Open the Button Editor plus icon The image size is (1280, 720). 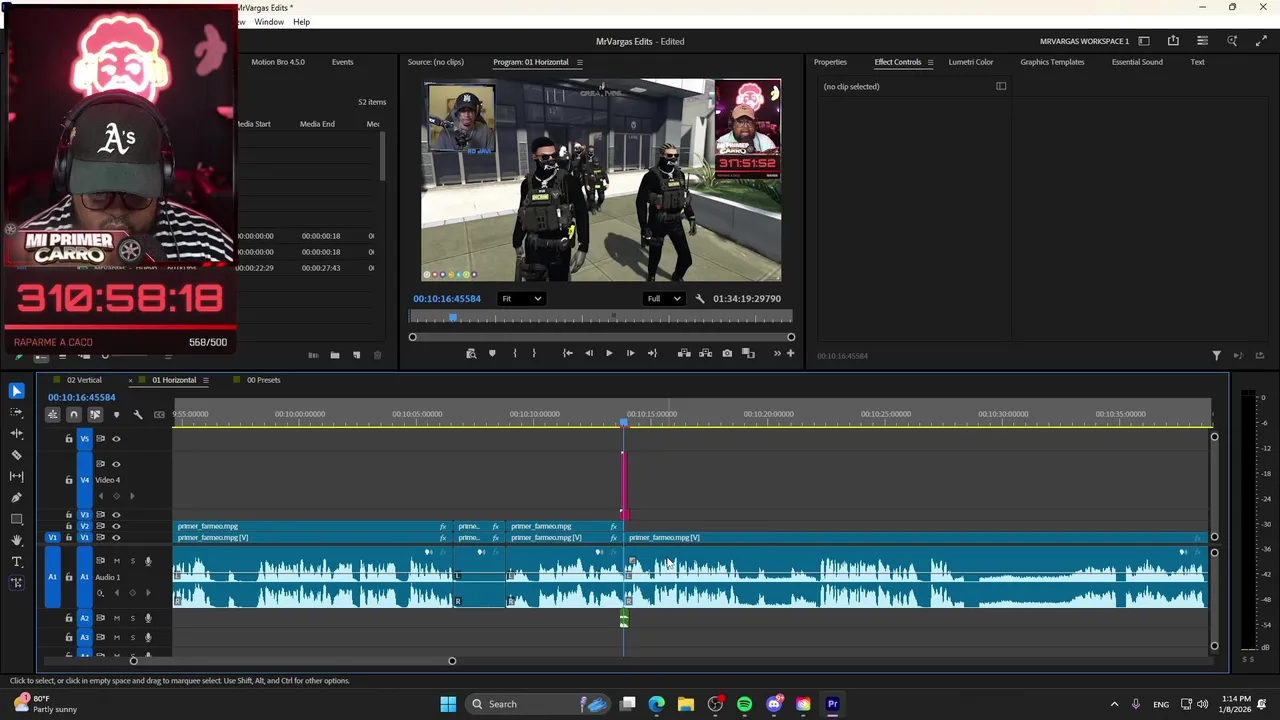coord(790,353)
